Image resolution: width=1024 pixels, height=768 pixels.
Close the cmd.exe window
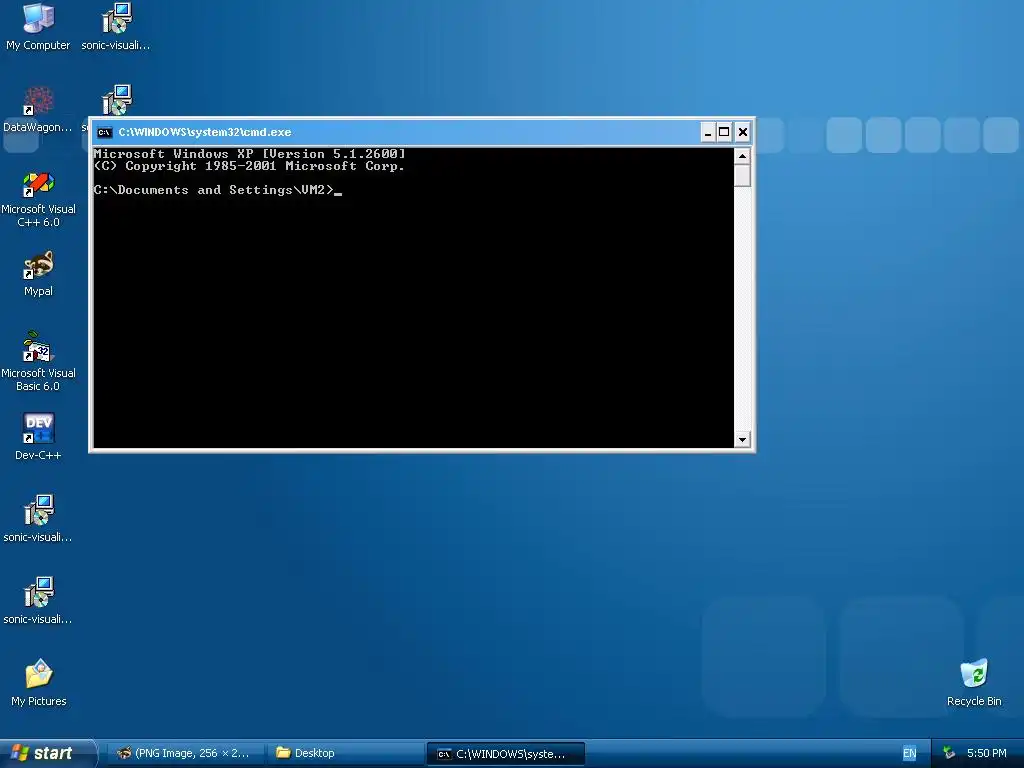pos(743,133)
